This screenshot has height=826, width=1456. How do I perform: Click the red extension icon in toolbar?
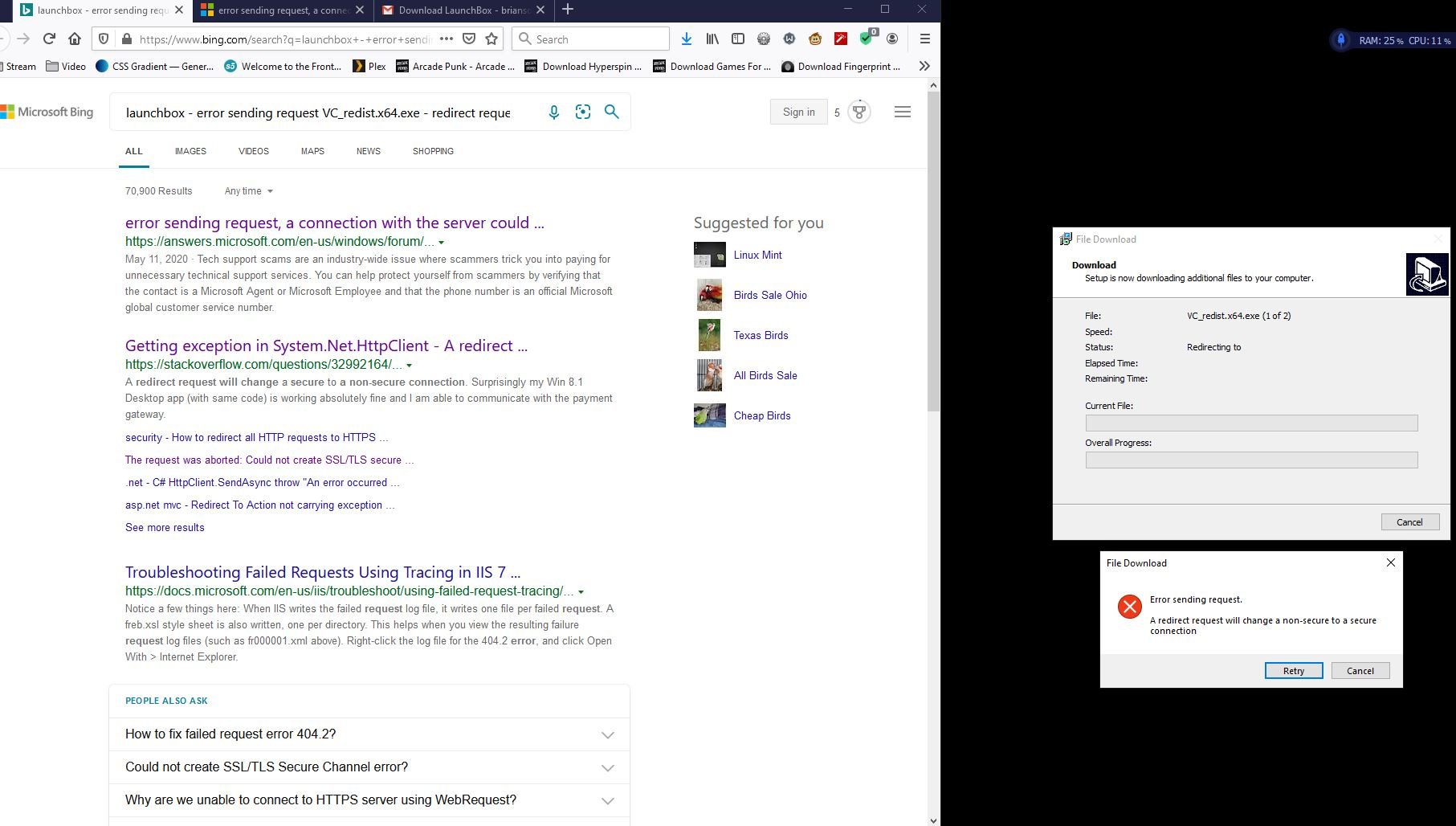tap(841, 39)
